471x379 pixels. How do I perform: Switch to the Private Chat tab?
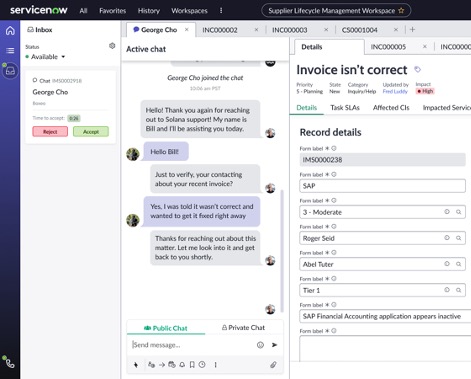click(243, 328)
